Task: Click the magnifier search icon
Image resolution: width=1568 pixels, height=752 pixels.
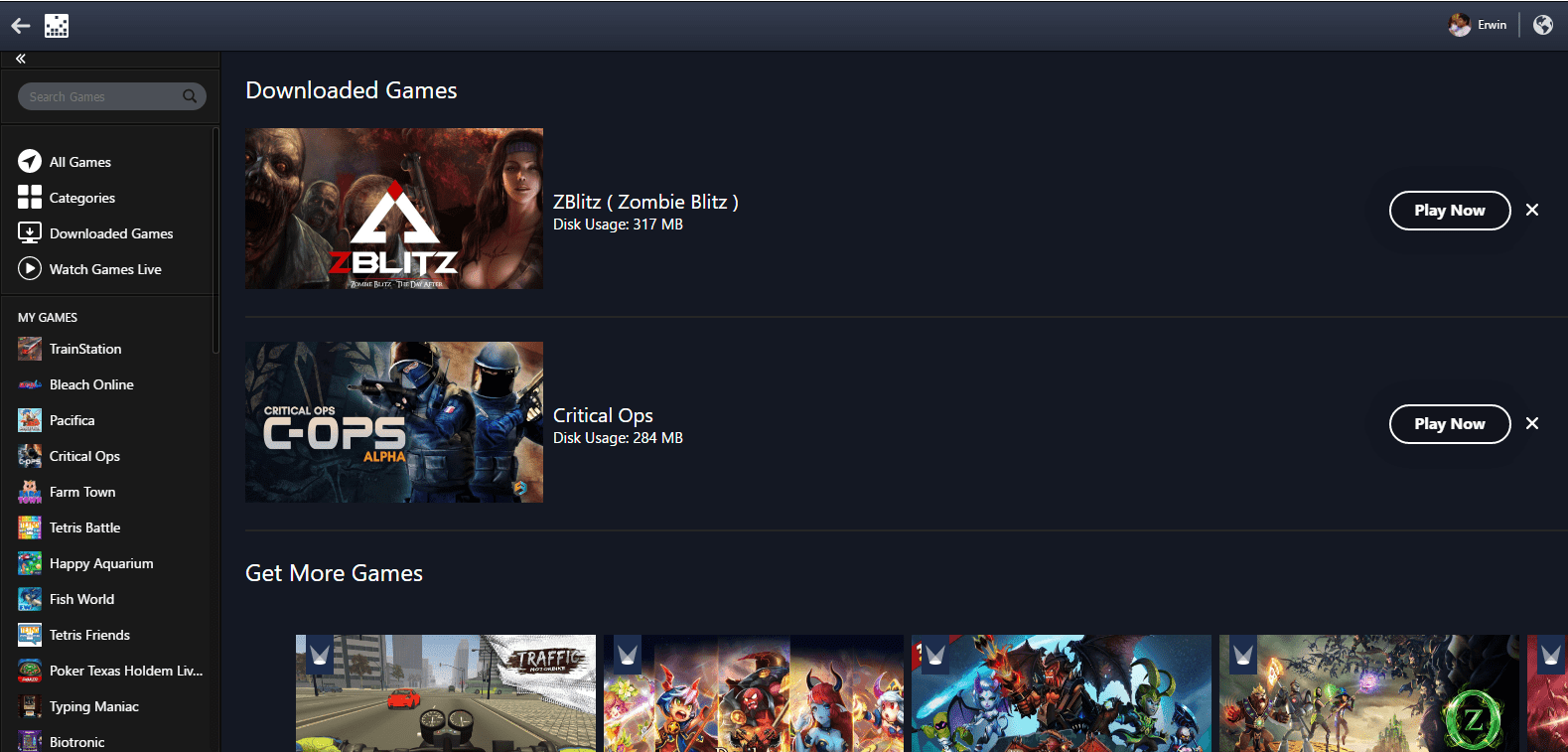Action: click(190, 96)
